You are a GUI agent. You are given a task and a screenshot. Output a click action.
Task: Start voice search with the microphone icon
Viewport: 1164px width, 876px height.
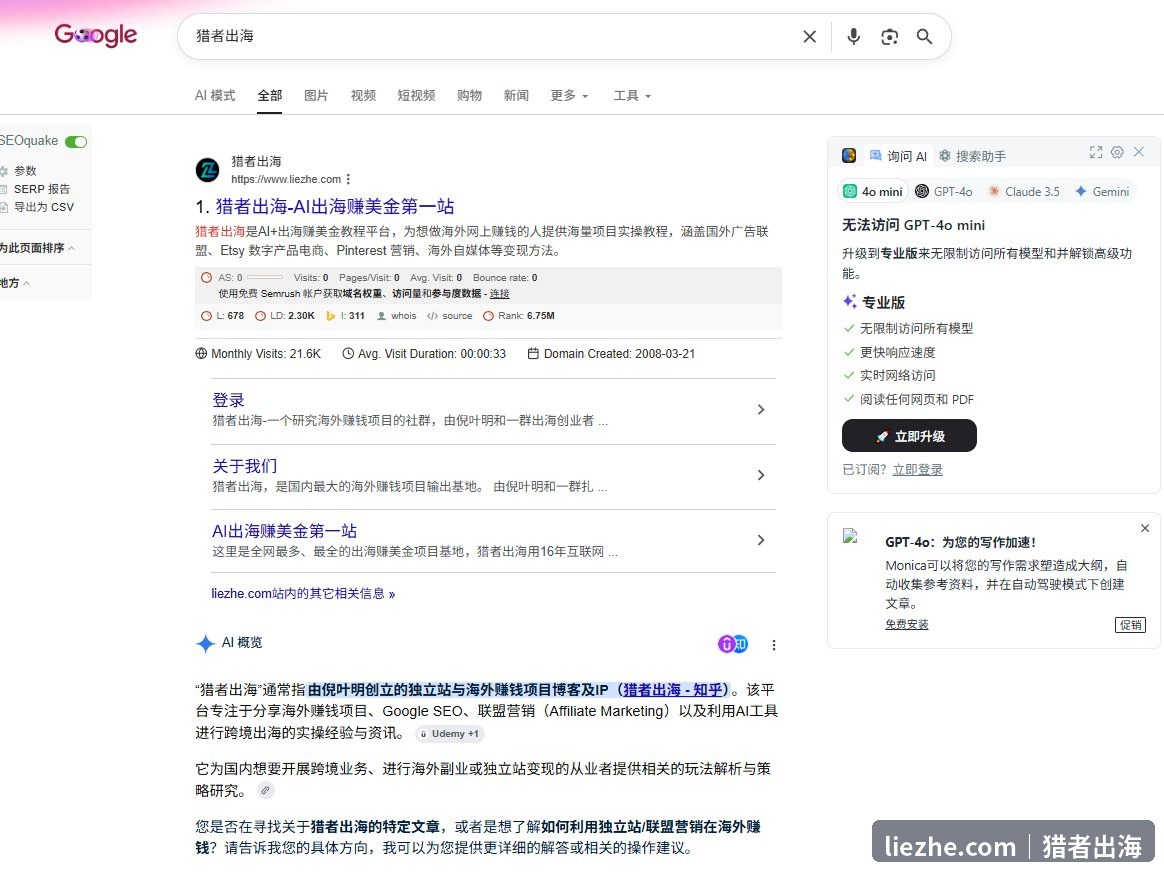click(x=854, y=36)
